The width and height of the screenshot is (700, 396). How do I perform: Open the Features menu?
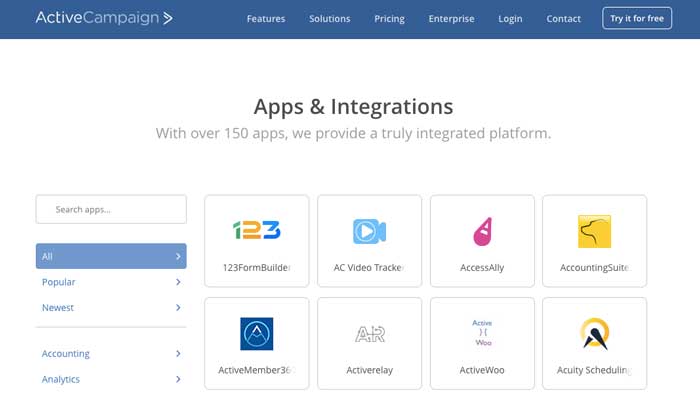pos(266,19)
